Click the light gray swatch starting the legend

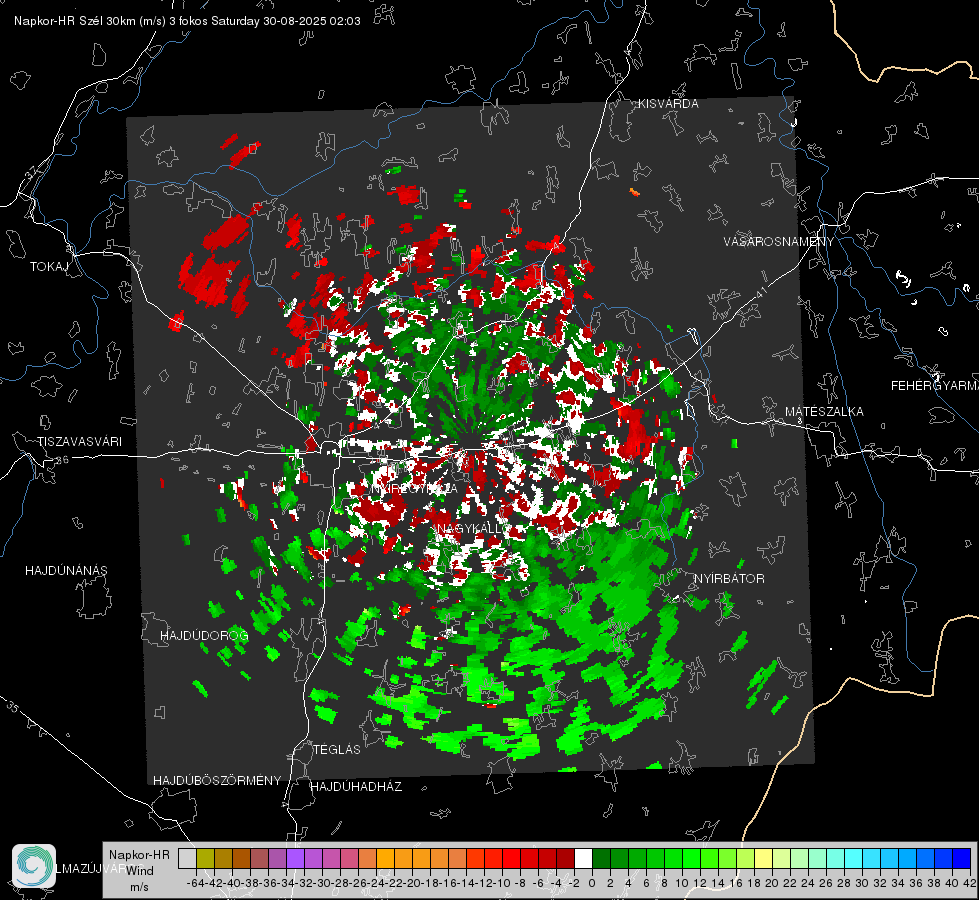click(187, 858)
